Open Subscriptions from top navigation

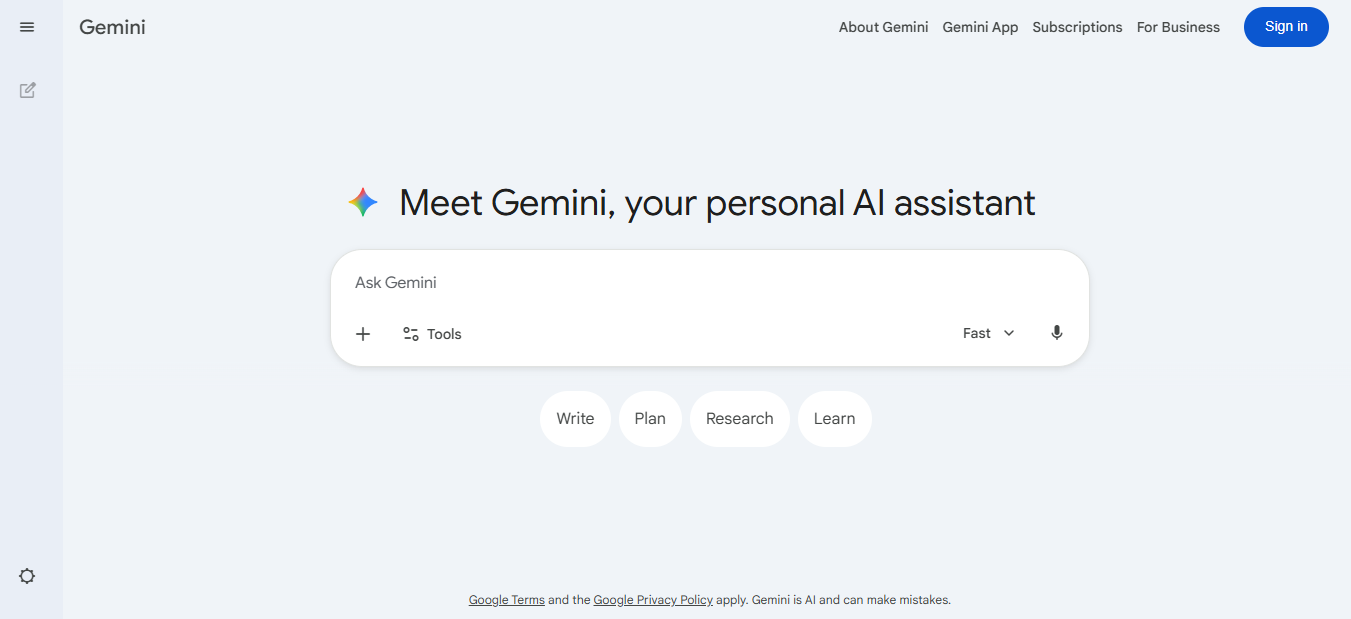(1077, 27)
